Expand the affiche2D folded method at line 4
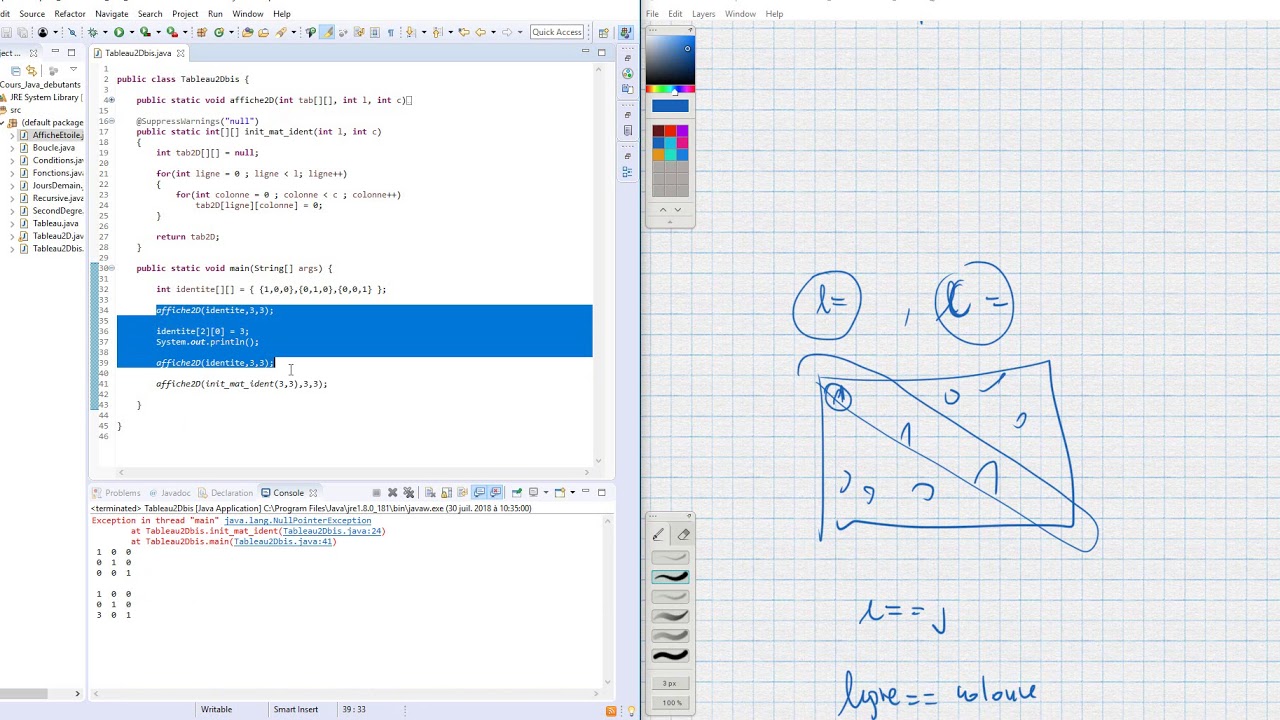Viewport: 1280px width, 720px height. pos(111,100)
